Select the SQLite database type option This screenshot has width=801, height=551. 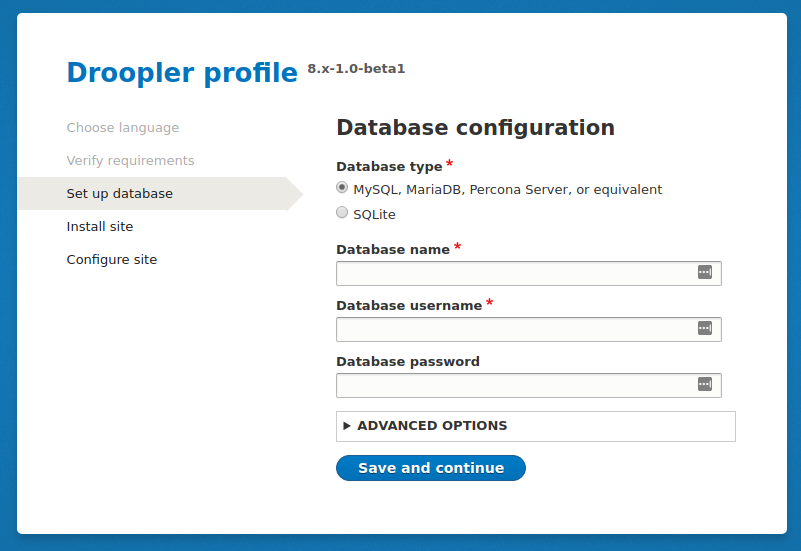[342, 212]
